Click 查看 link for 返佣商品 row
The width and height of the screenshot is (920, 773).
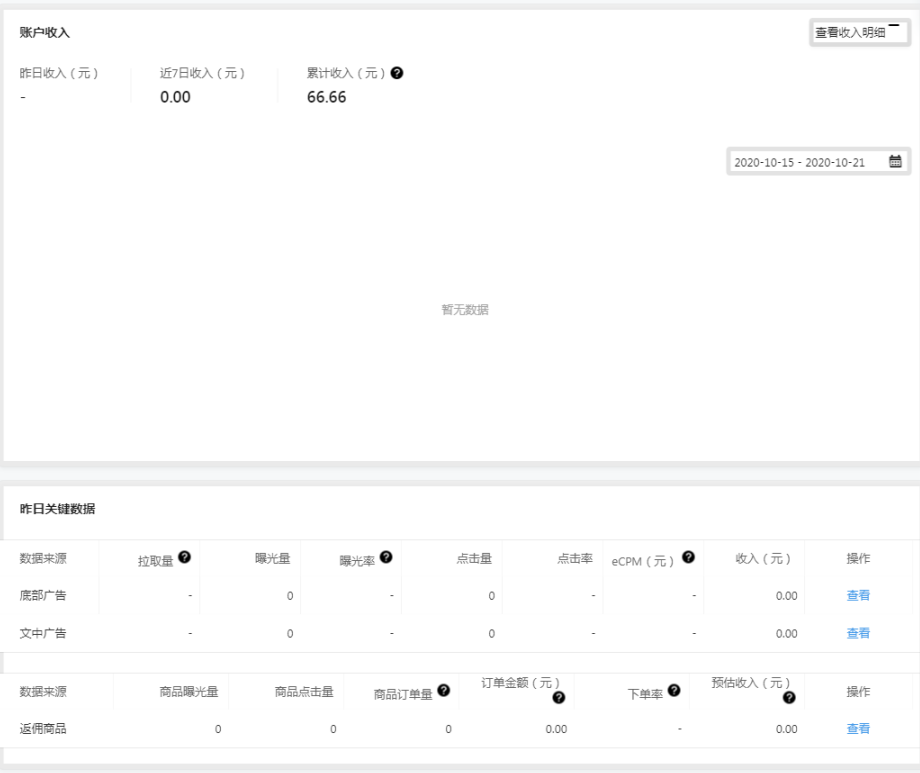point(858,729)
